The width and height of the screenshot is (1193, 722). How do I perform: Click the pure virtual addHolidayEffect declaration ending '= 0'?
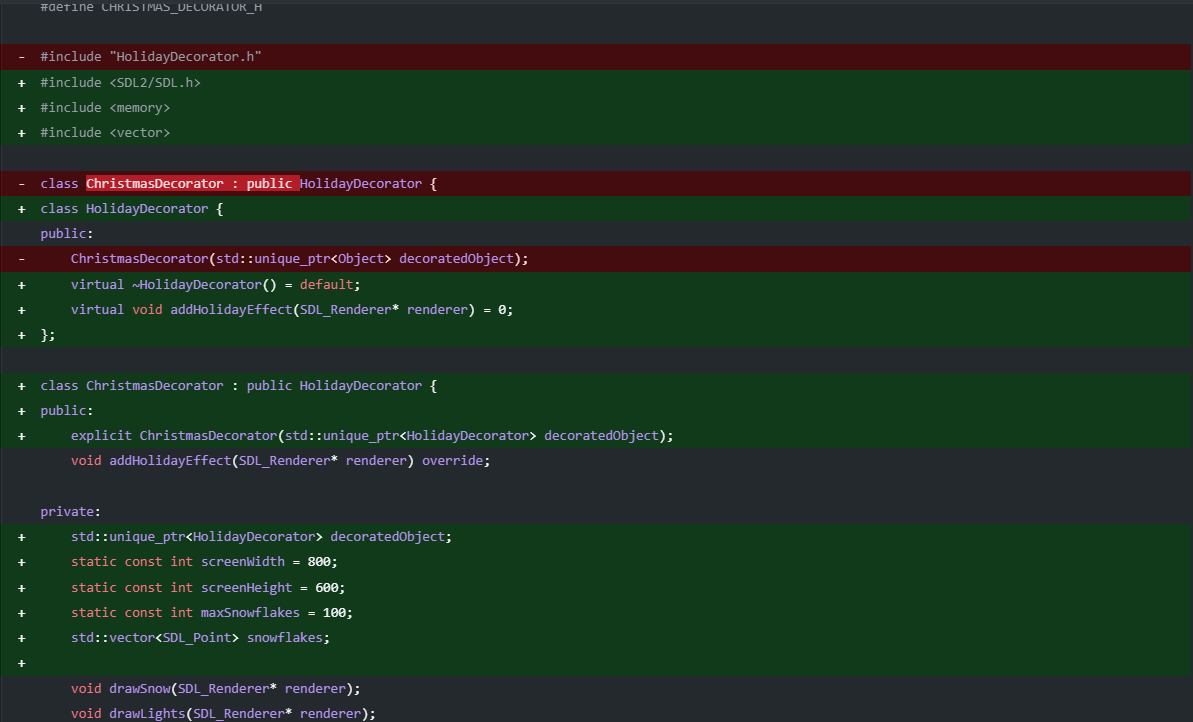click(x=291, y=310)
